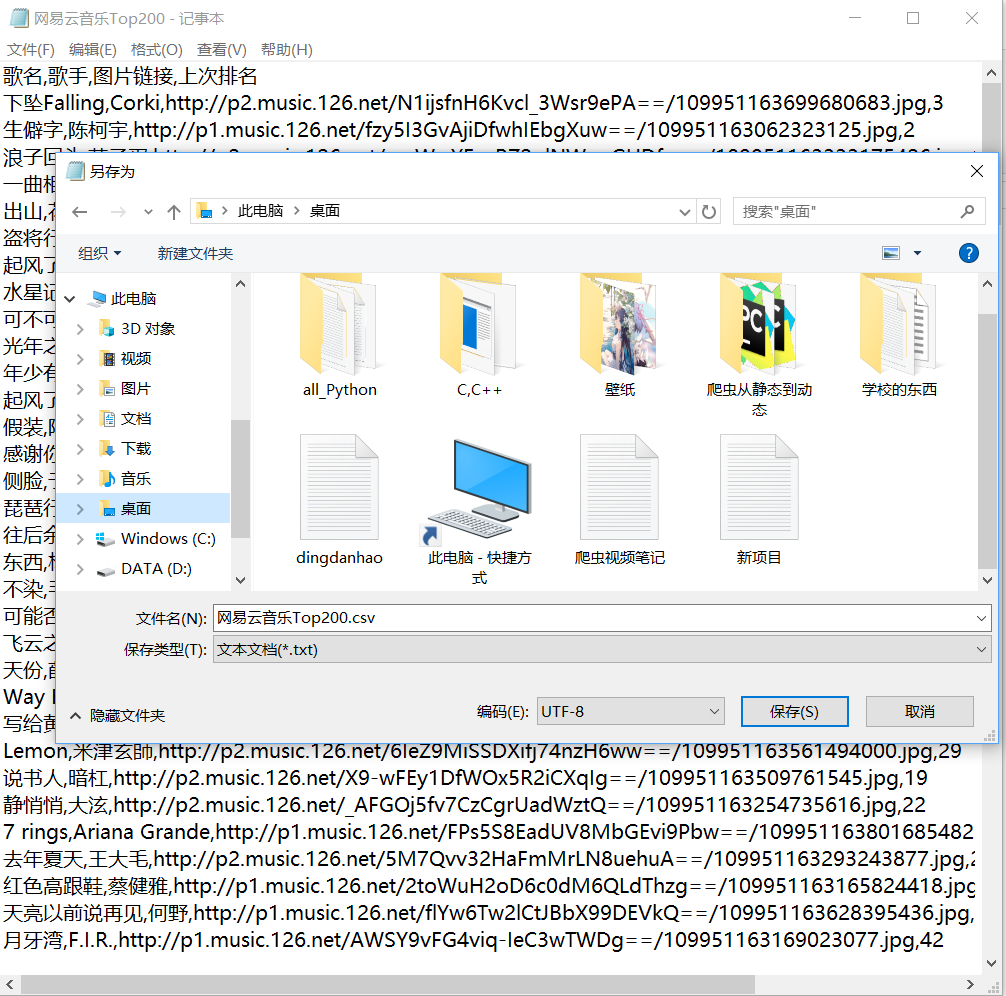
Task: Open the 文件名 history dropdown
Action: click(x=981, y=618)
